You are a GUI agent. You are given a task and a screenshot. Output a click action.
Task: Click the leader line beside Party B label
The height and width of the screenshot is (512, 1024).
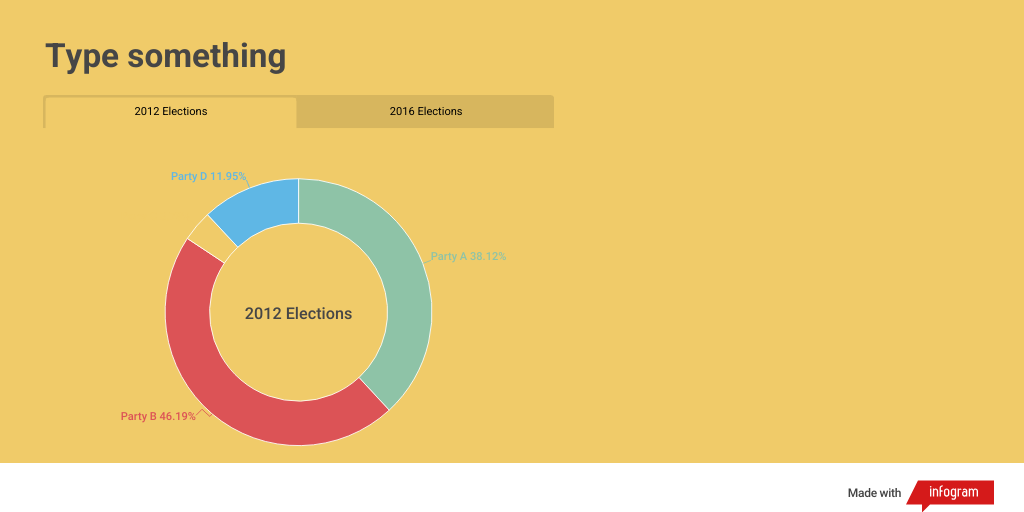(x=203, y=412)
